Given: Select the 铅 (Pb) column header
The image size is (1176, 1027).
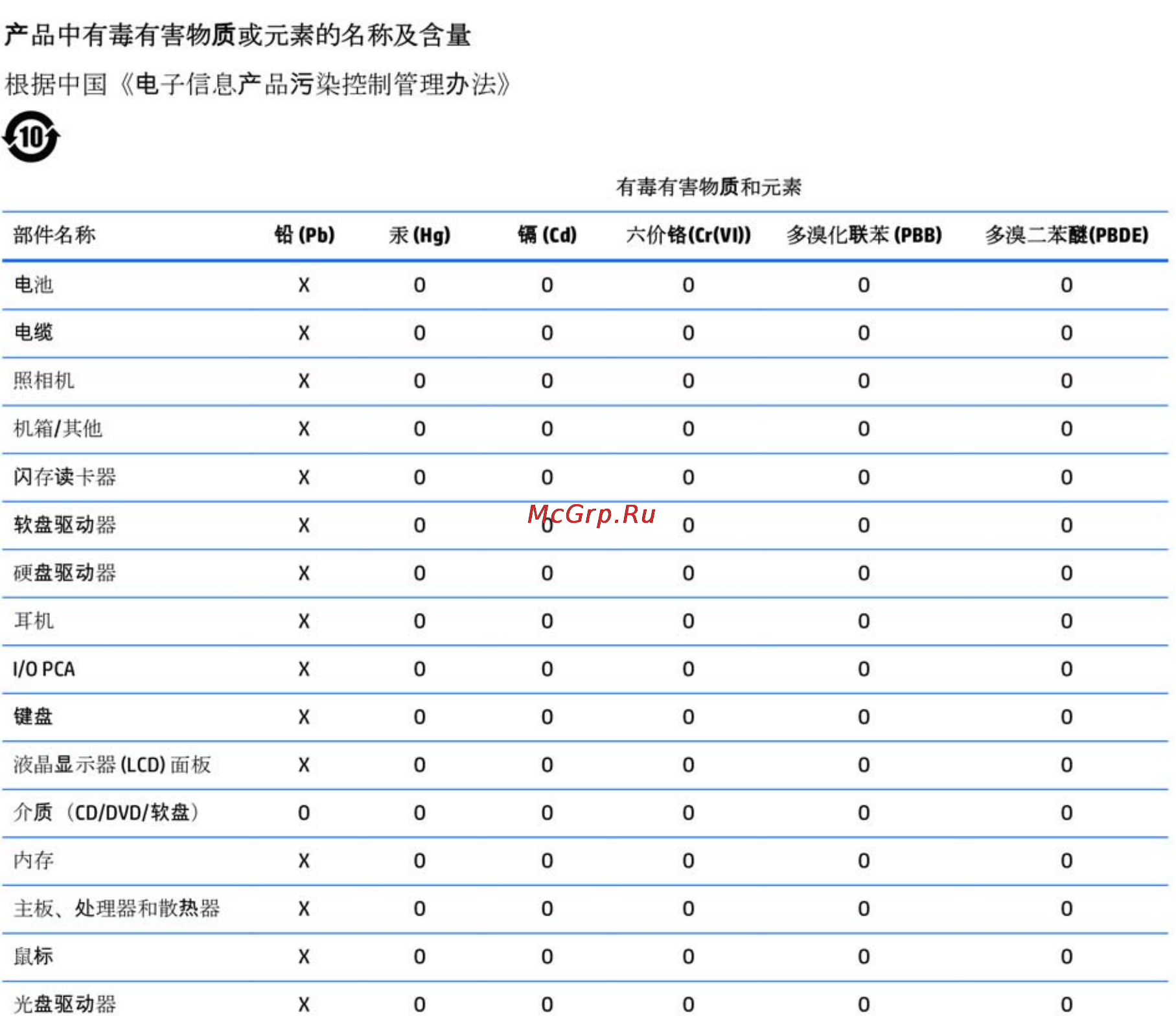Looking at the screenshot, I should pyautogui.click(x=305, y=235).
